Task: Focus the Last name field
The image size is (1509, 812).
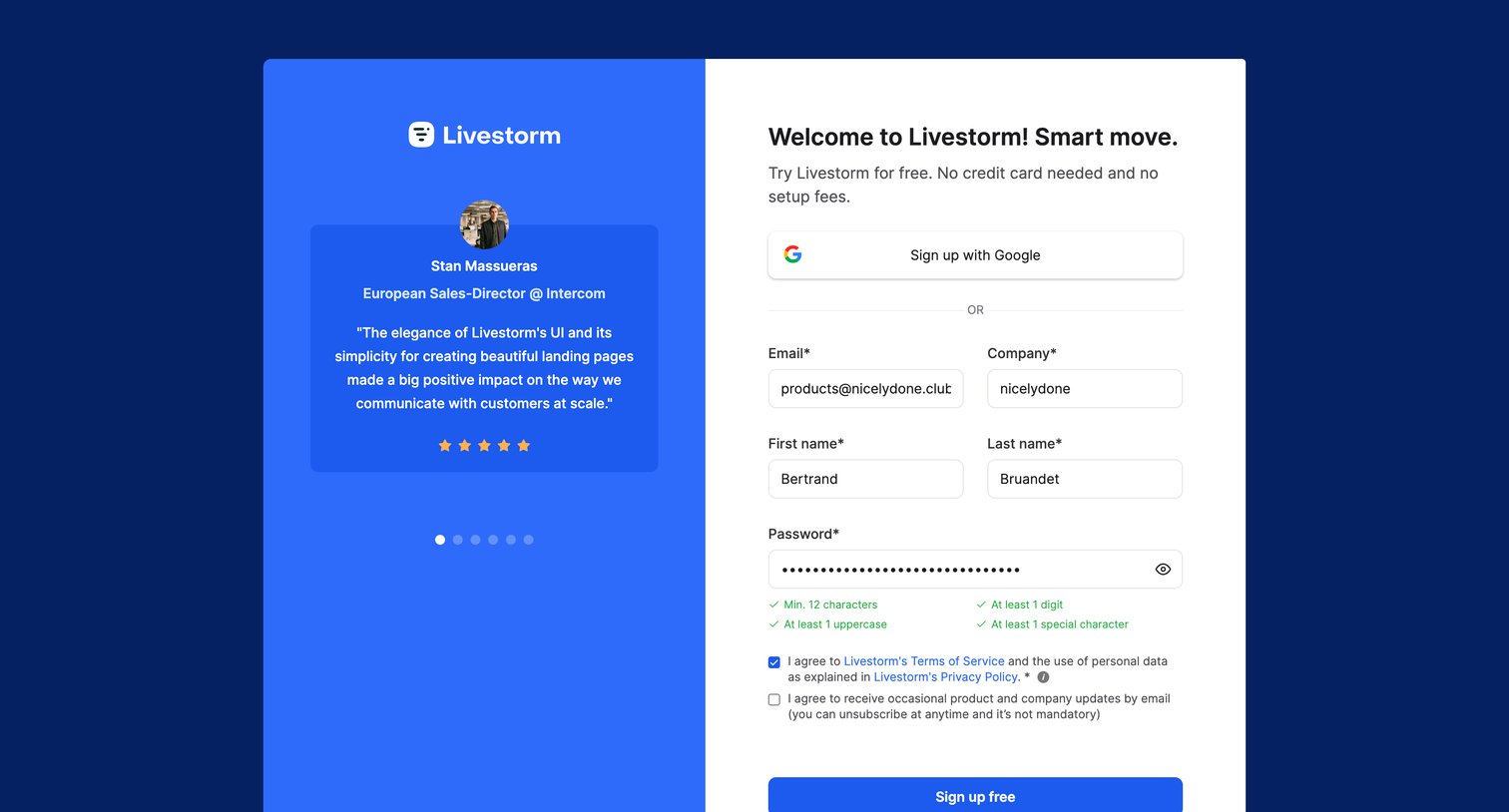Action: pyautogui.click(x=1085, y=479)
